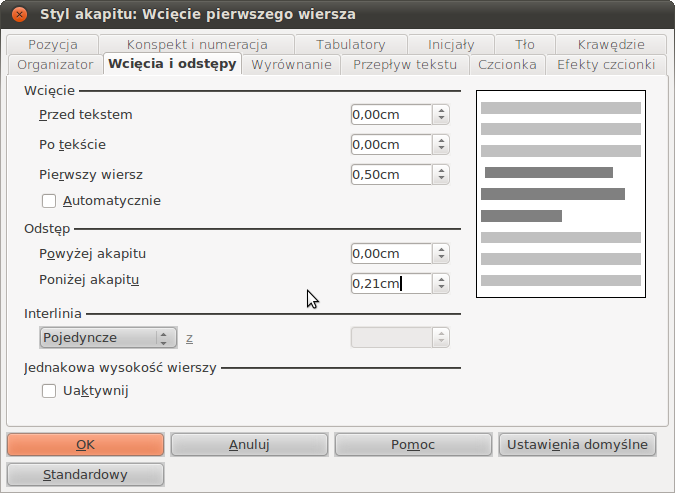Switch to the Wyrównanie tab

(290, 65)
